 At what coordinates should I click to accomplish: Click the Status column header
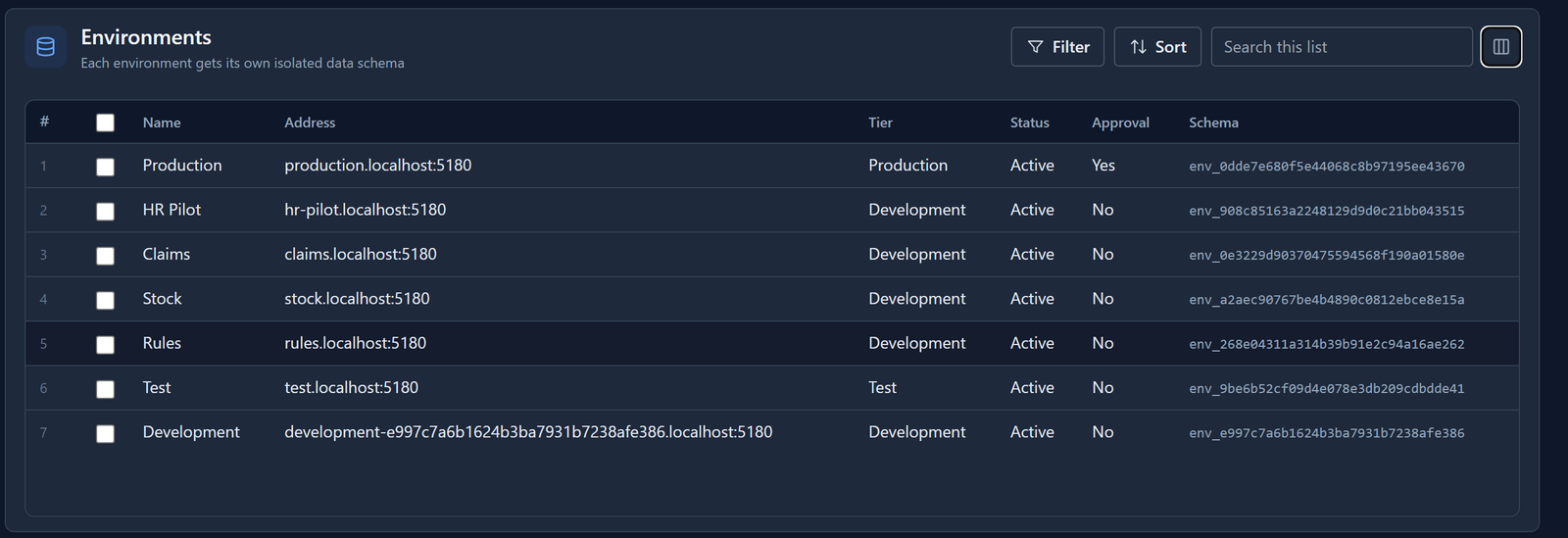(1029, 122)
